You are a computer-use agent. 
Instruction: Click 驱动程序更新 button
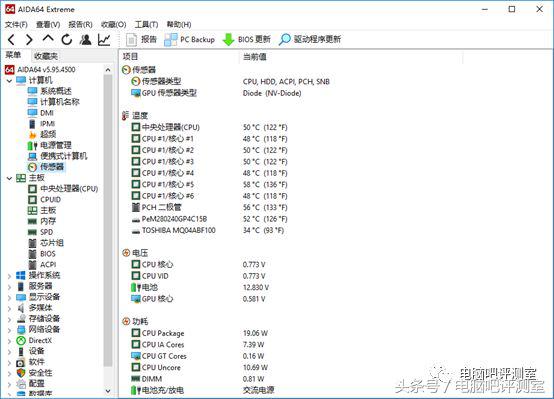[x=310, y=39]
